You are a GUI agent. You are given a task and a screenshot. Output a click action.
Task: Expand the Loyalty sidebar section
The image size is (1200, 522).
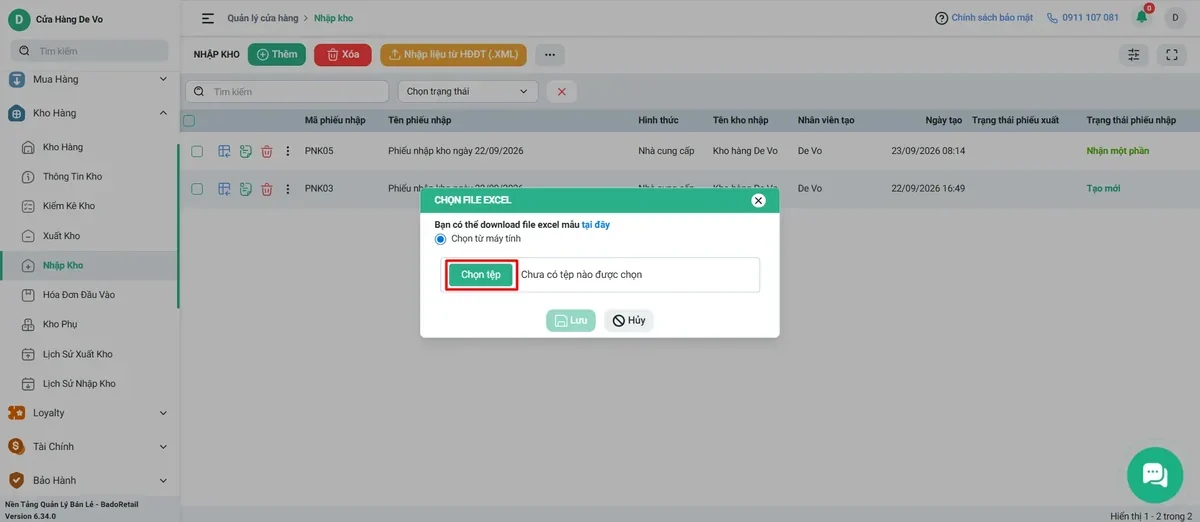tap(90, 412)
